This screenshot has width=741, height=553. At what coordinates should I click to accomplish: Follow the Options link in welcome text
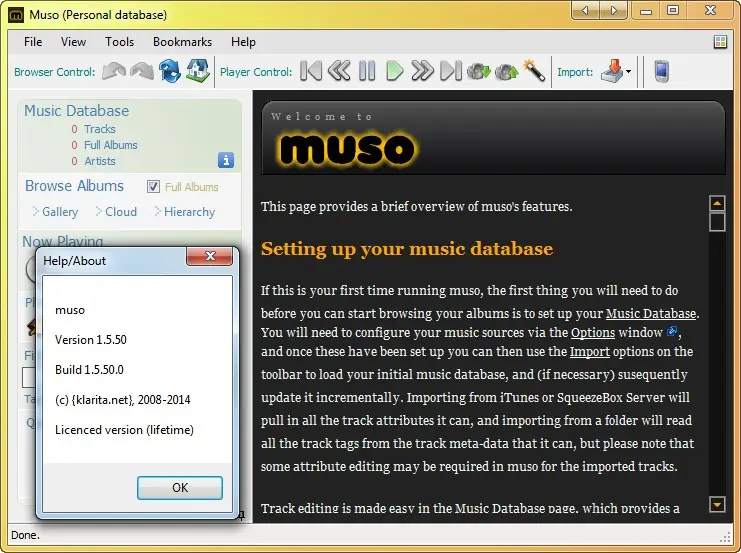(x=593, y=332)
